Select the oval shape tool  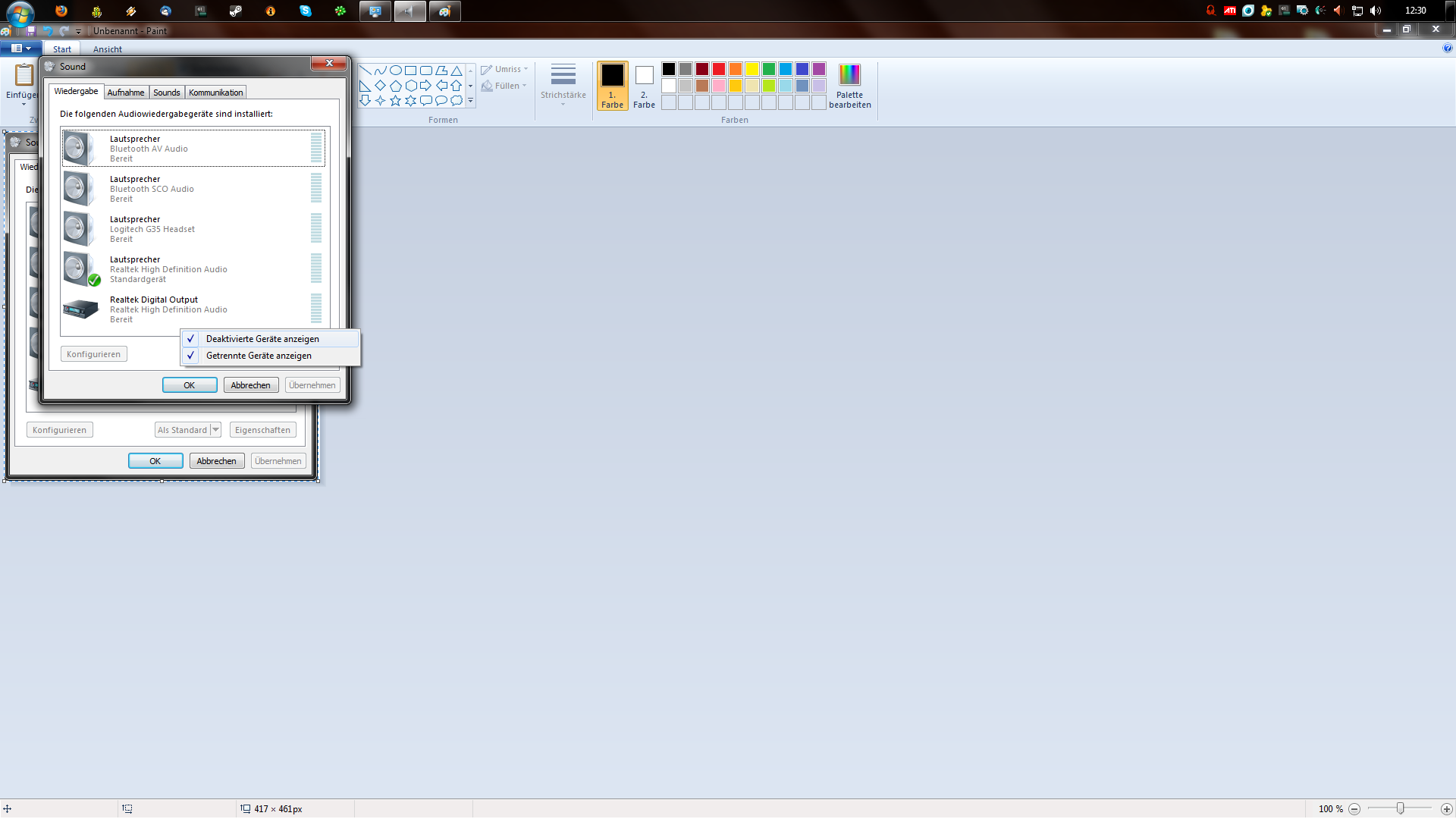tap(395, 70)
